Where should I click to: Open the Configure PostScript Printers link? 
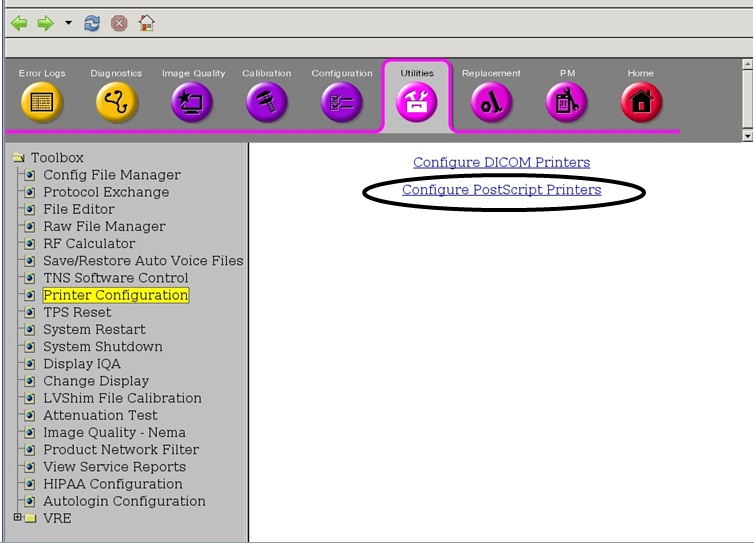tap(501, 190)
